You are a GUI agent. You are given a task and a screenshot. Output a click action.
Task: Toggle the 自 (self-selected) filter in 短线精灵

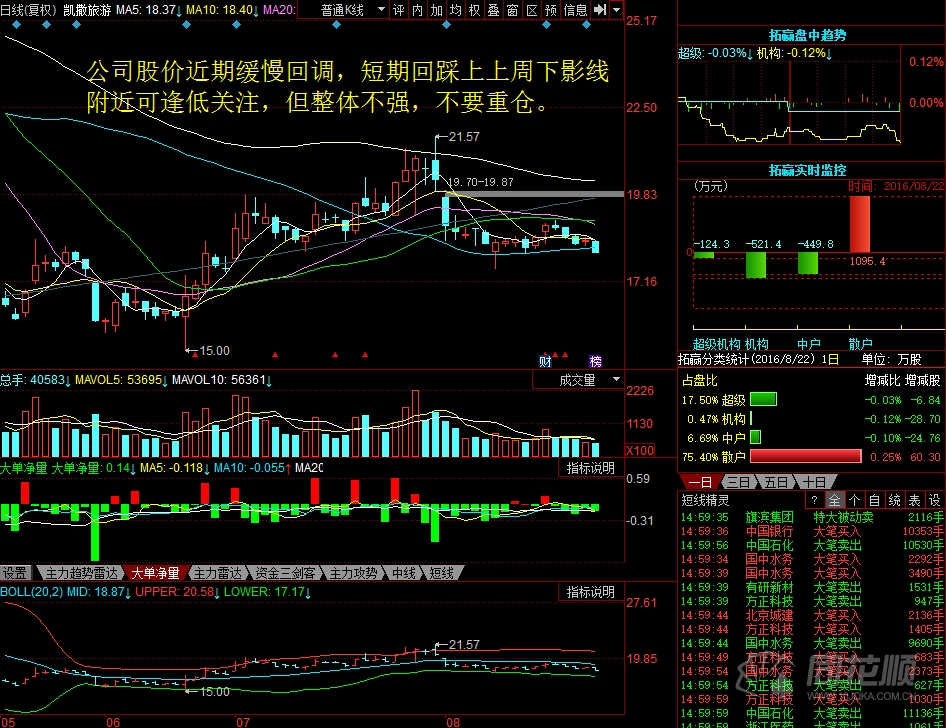[x=874, y=500]
